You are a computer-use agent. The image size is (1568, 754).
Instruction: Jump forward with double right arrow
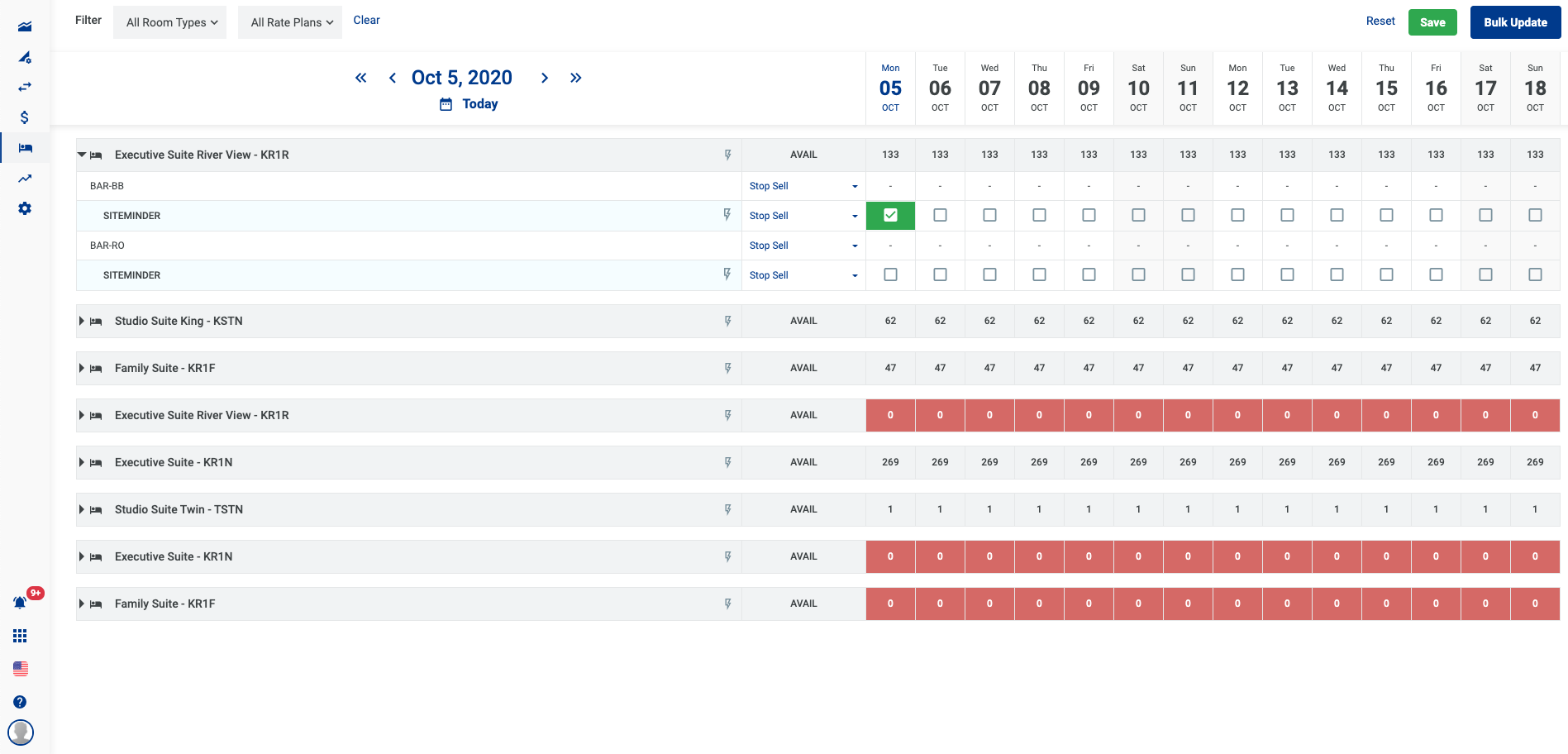(x=575, y=78)
